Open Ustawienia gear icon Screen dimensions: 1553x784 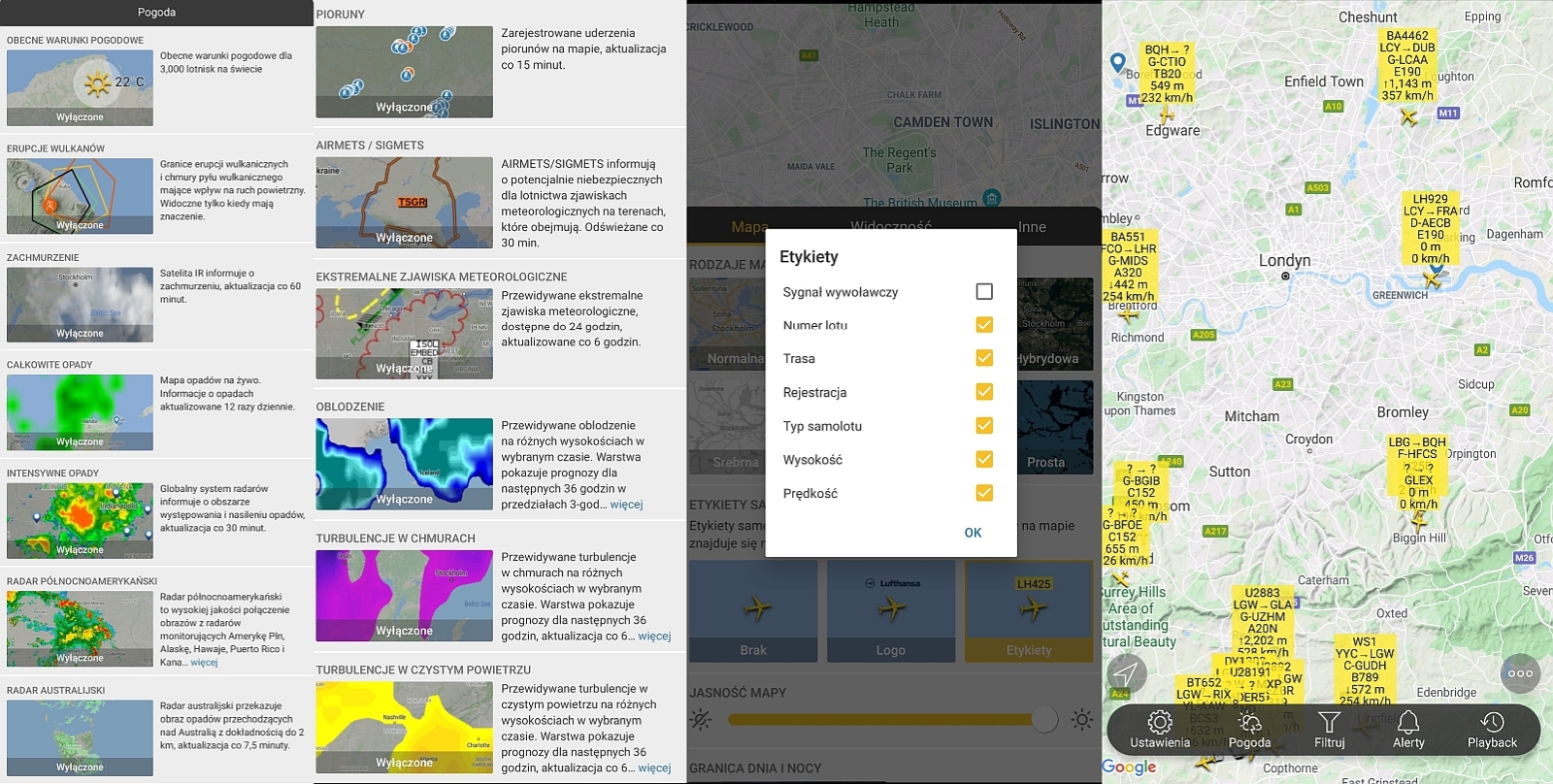1159,722
